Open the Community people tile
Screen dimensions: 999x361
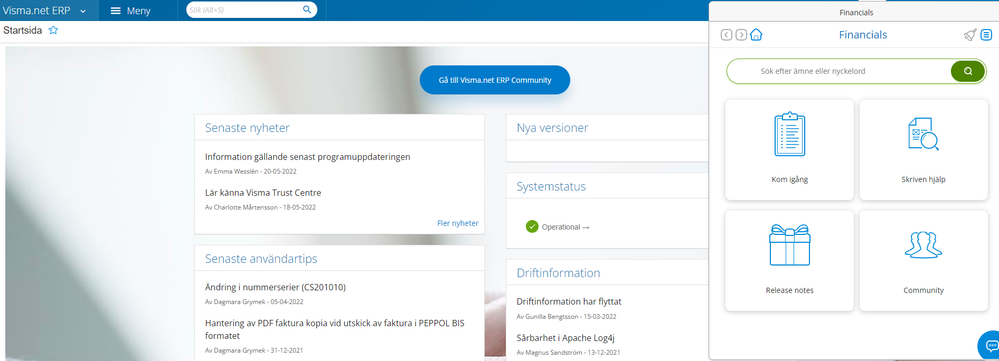[924, 261]
